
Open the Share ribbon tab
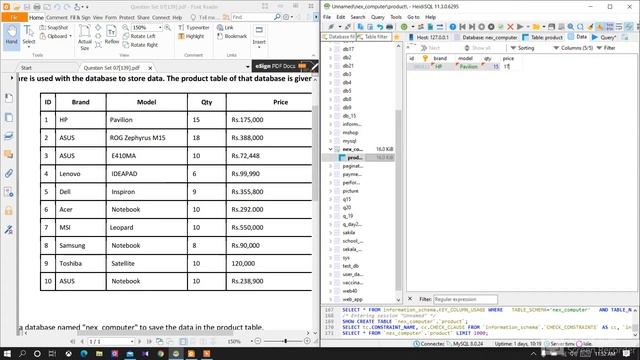point(143,18)
